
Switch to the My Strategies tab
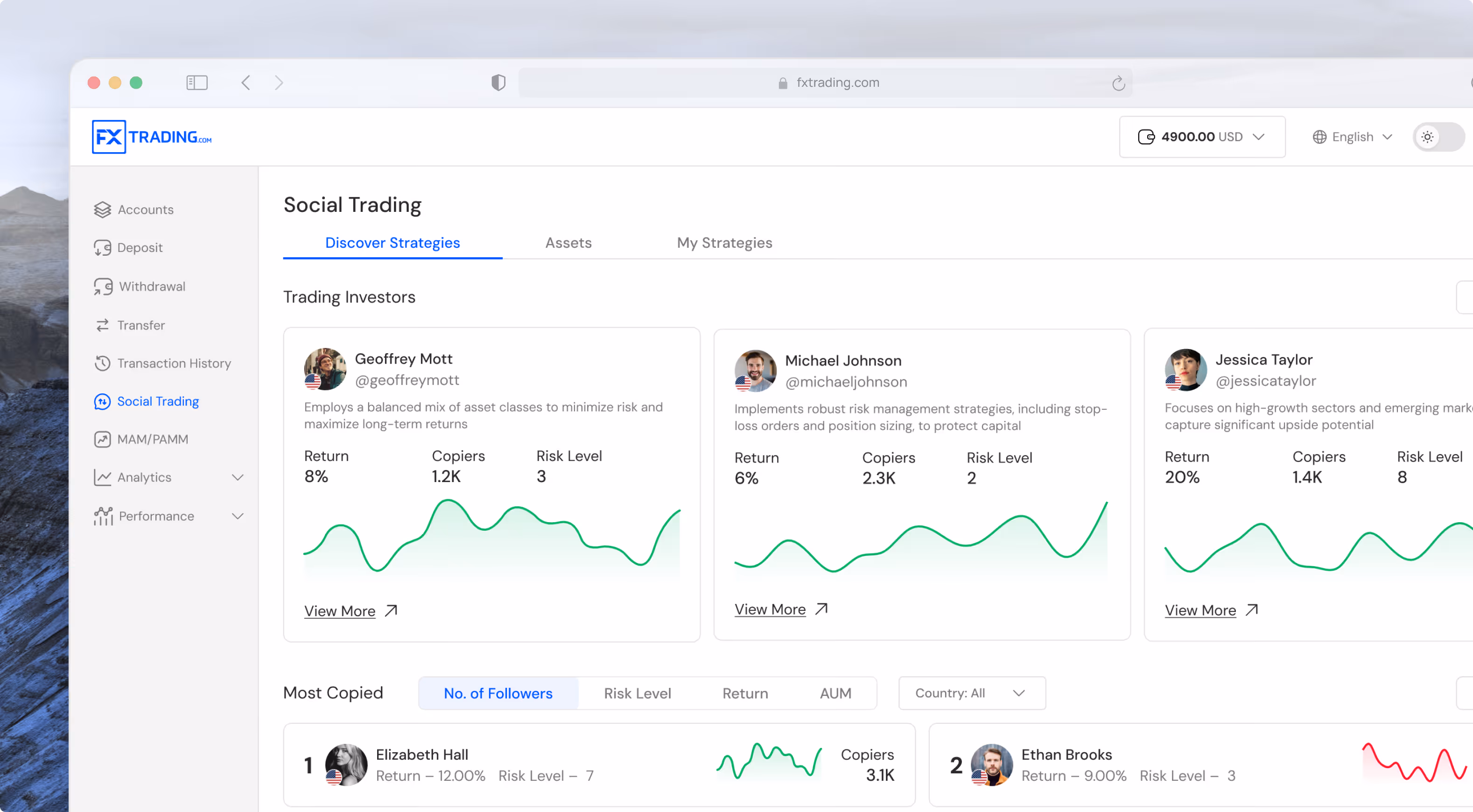point(724,243)
